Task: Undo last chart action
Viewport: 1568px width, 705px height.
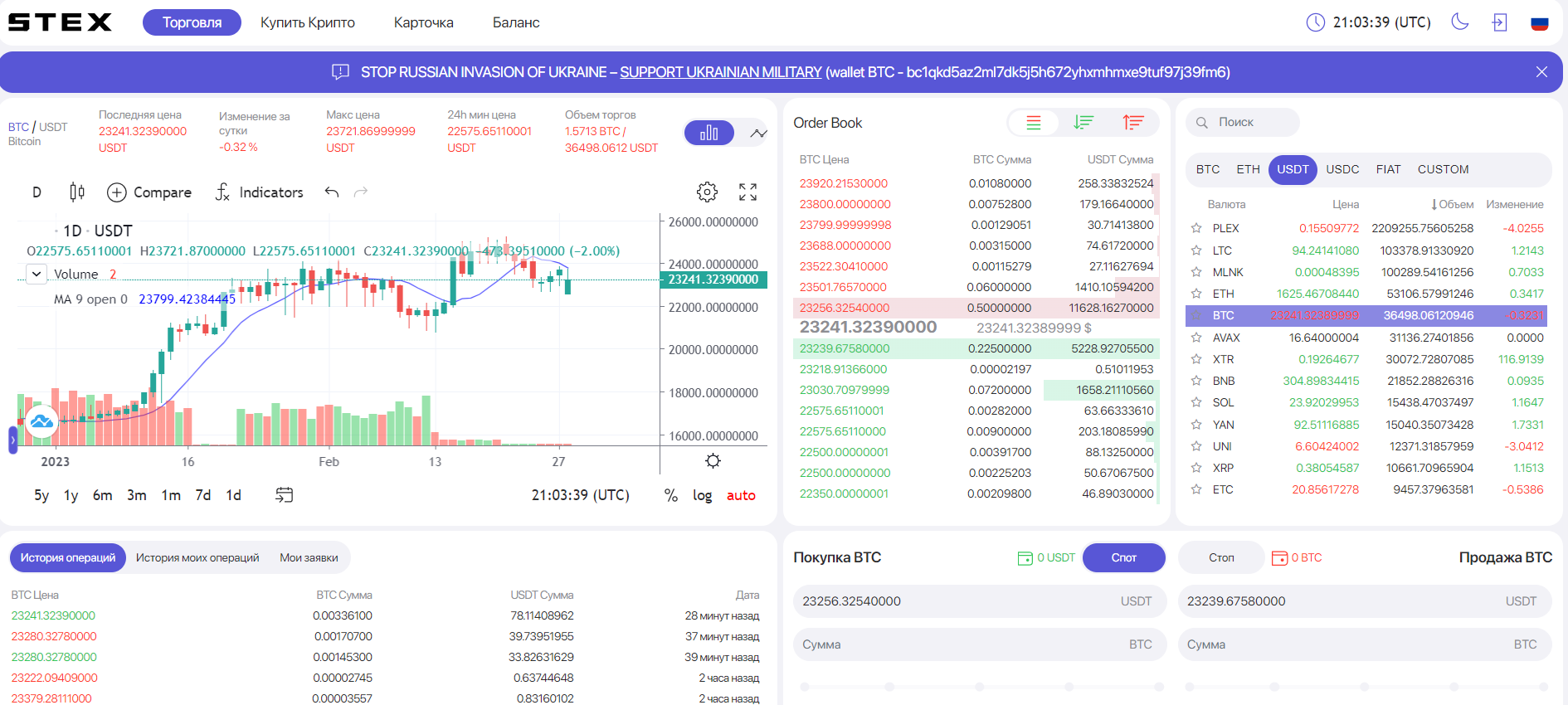Action: click(332, 192)
